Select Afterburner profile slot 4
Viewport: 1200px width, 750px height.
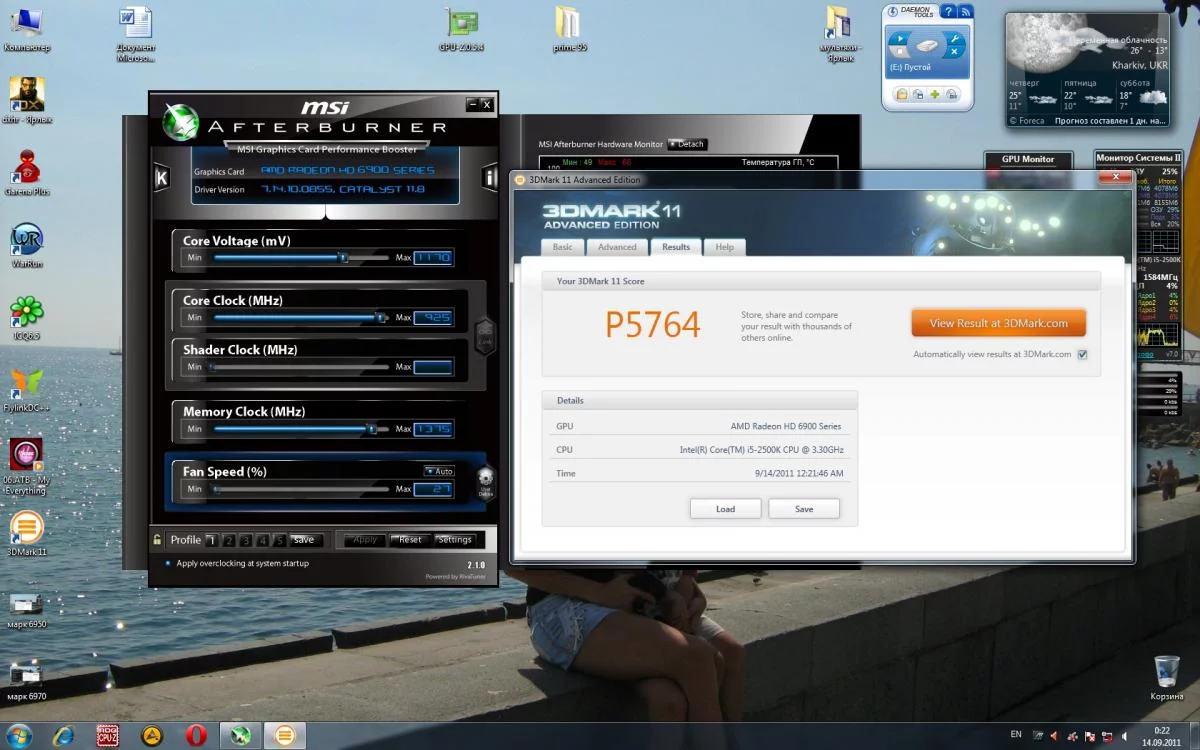(x=262, y=540)
